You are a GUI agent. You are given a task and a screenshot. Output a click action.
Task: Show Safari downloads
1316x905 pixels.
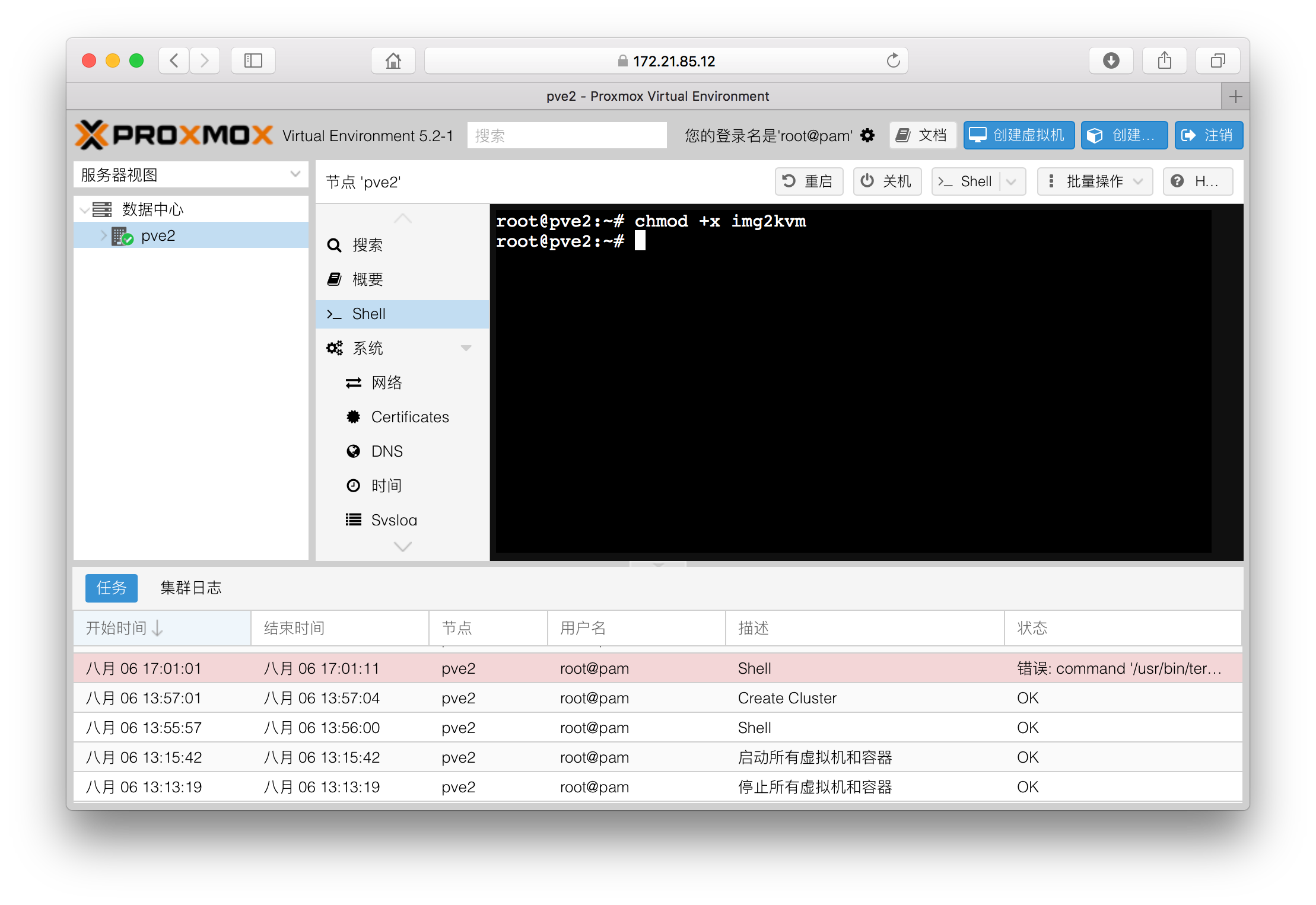(1111, 60)
